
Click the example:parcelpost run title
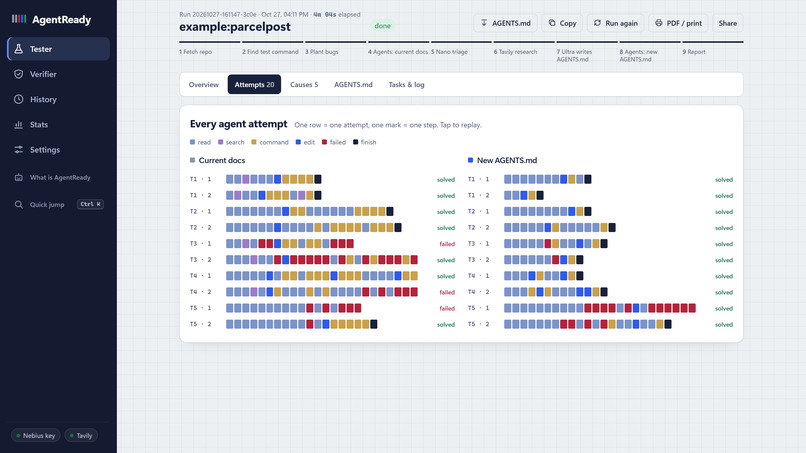(235, 27)
